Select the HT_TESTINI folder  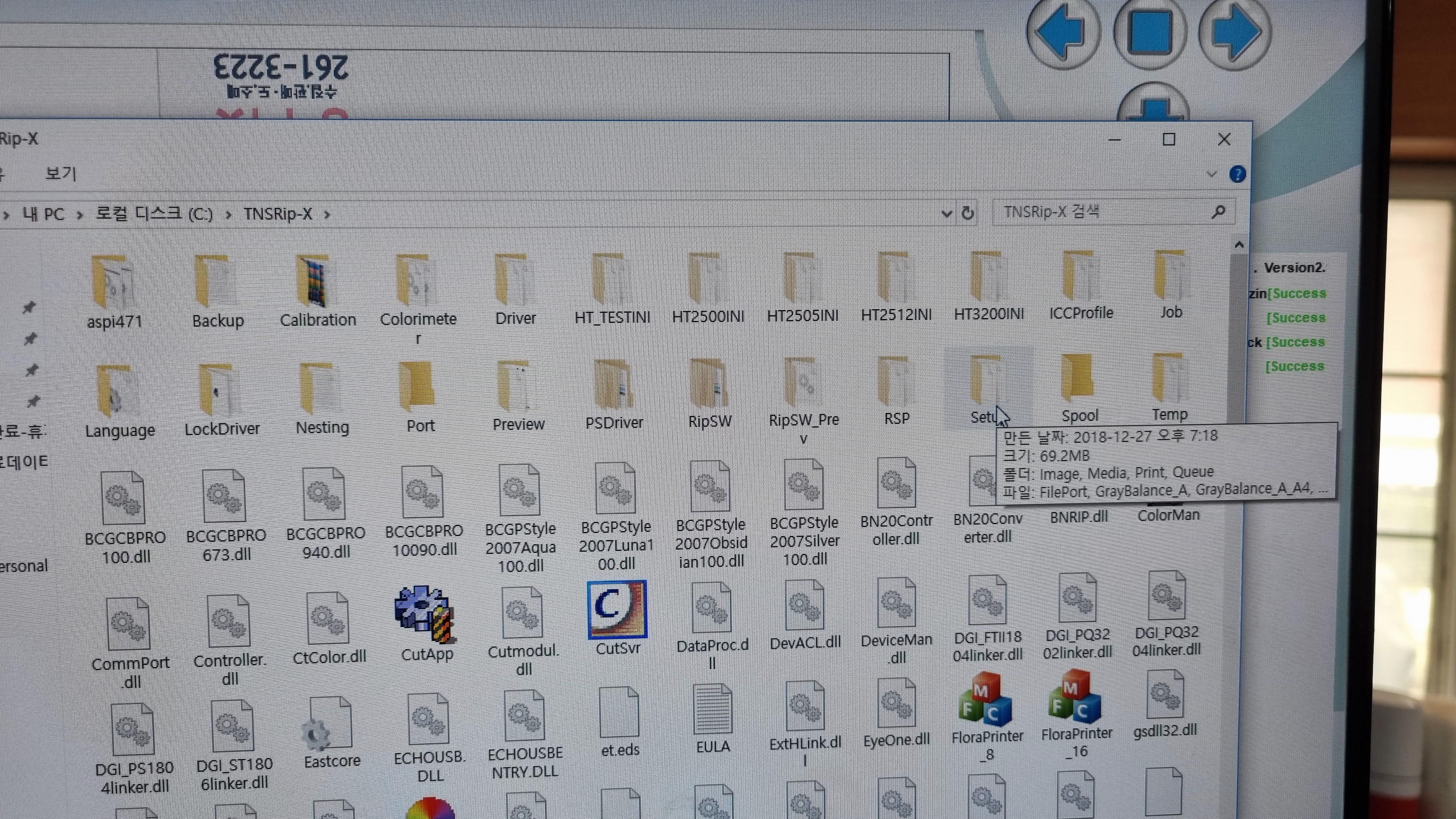612,289
